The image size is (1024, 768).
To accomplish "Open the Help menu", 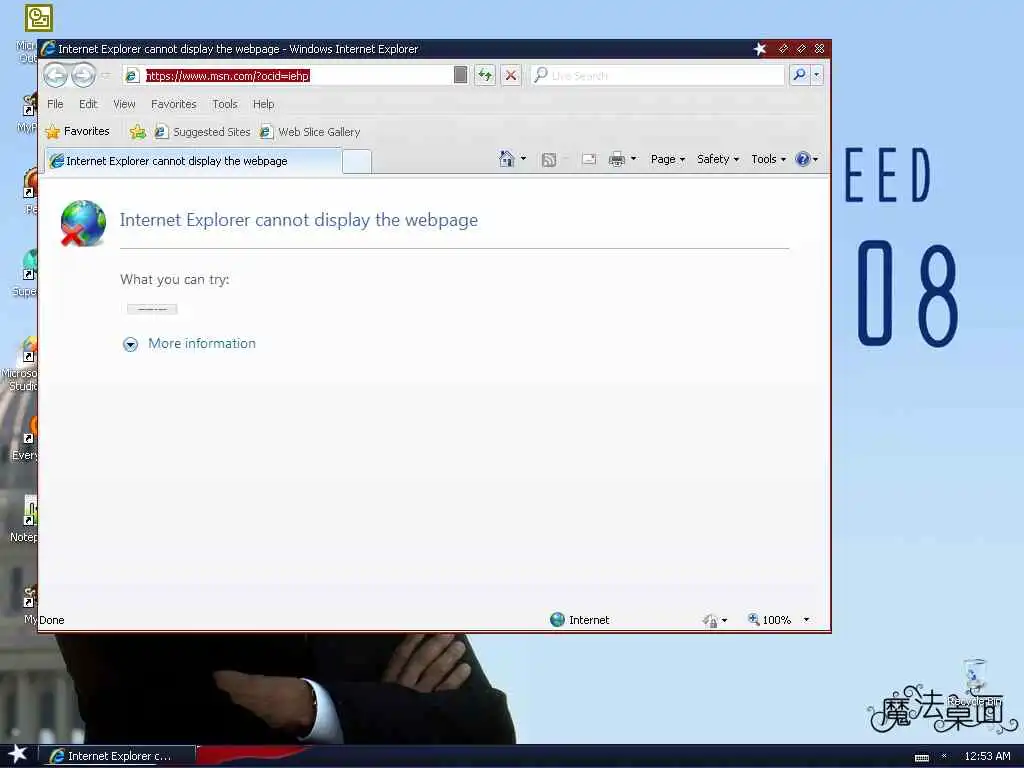I will click(263, 104).
